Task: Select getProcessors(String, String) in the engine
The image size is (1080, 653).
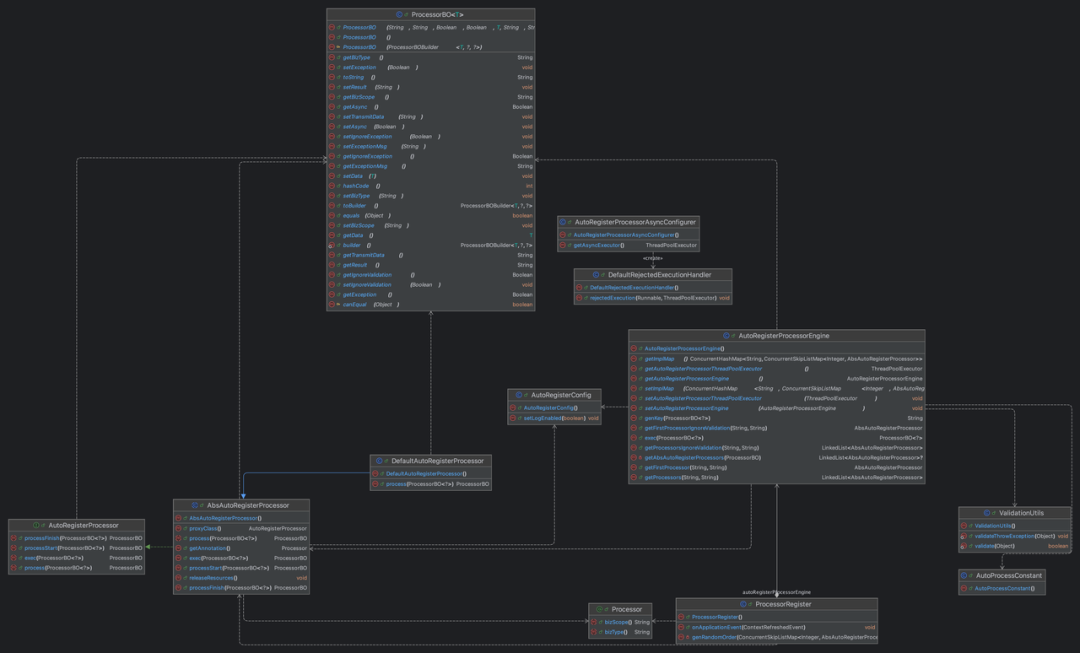Action: coord(776,477)
